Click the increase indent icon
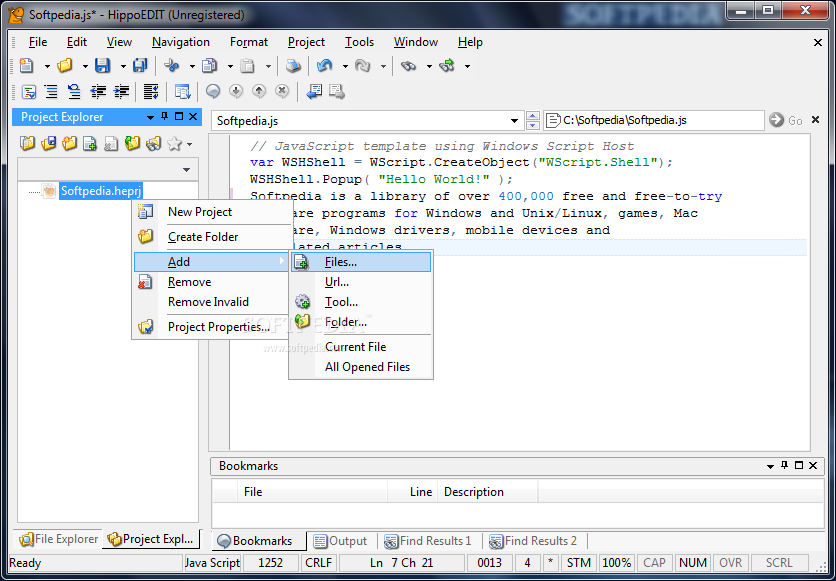Viewport: 836px width, 581px height. click(122, 92)
